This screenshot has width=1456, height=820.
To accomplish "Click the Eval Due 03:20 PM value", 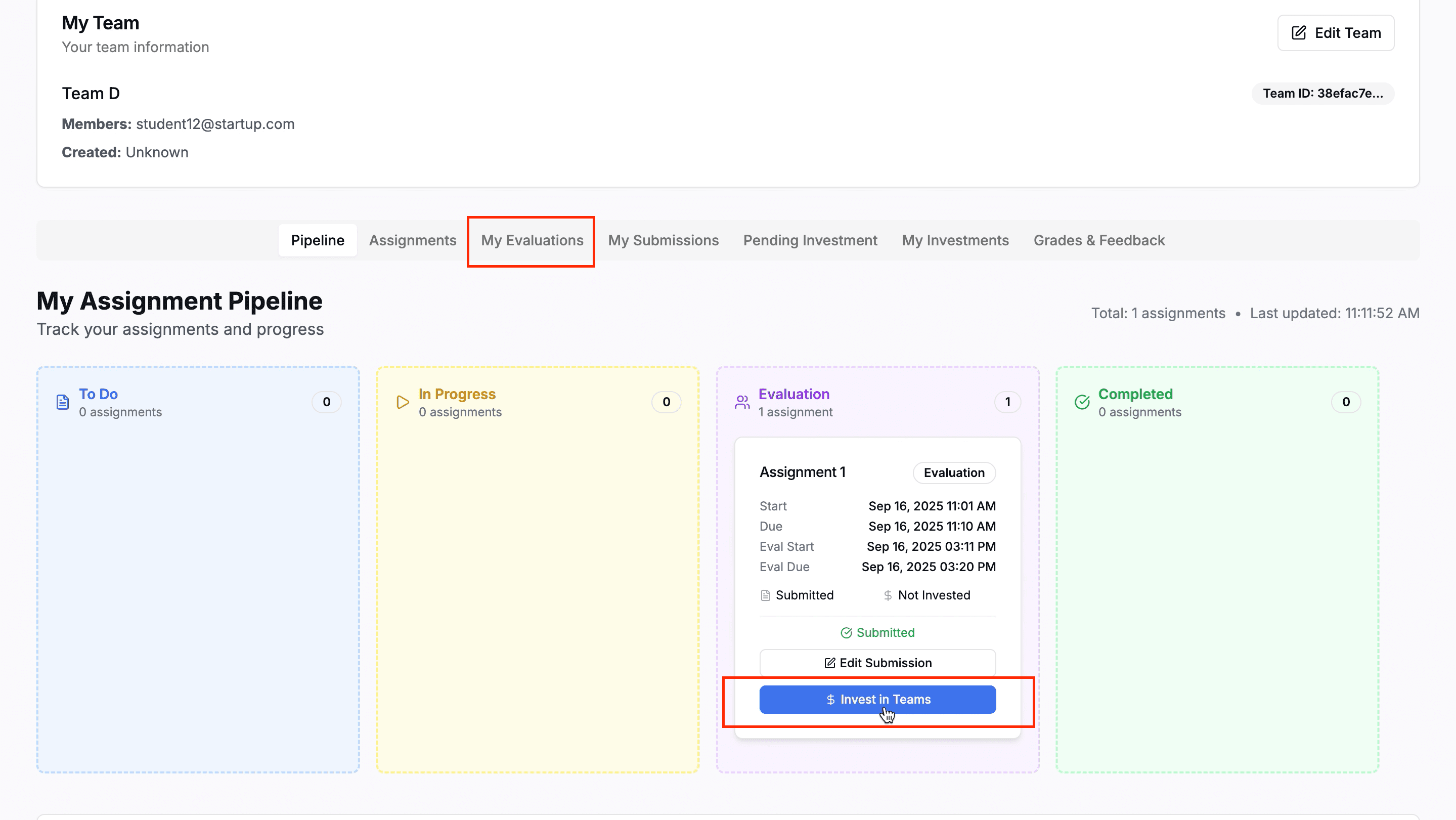I will tap(929, 567).
